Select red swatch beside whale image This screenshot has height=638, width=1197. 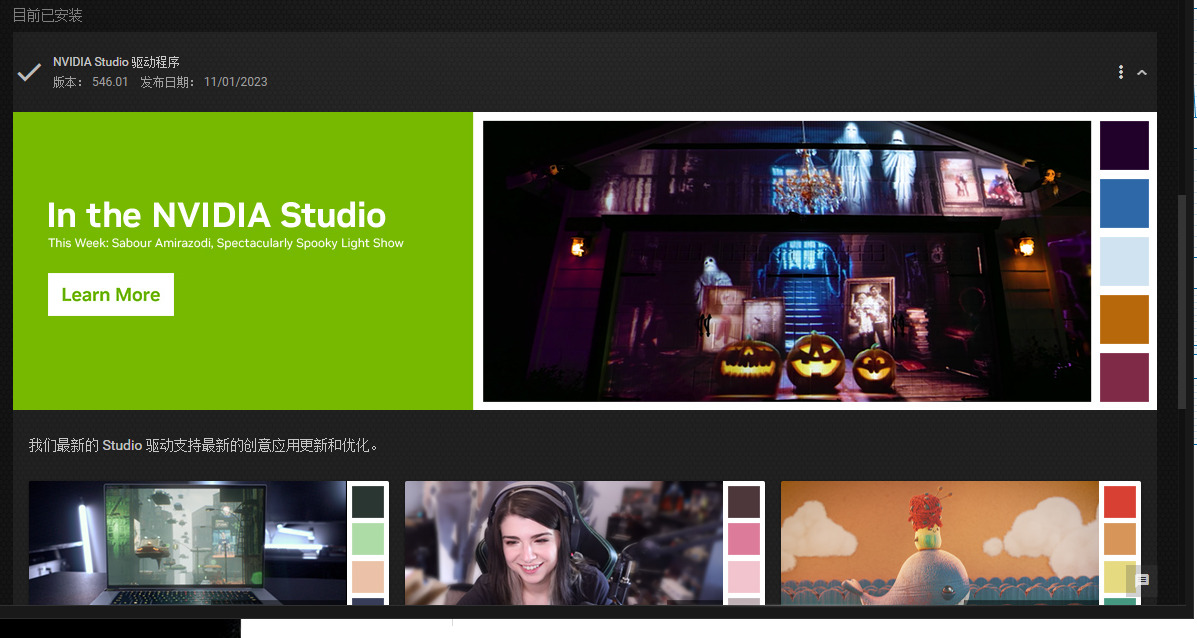click(x=1120, y=502)
